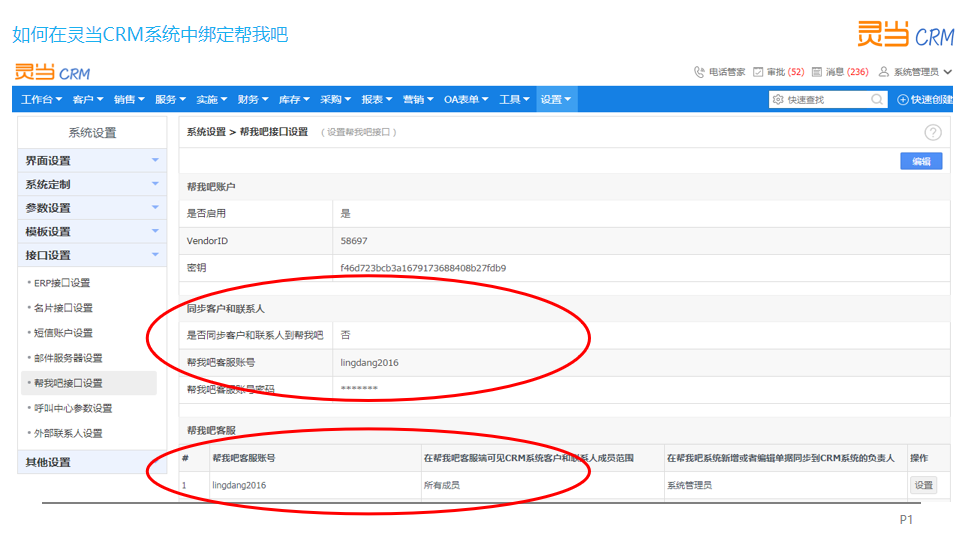Click the 审批 (52) link
963x540 pixels.
pos(786,72)
